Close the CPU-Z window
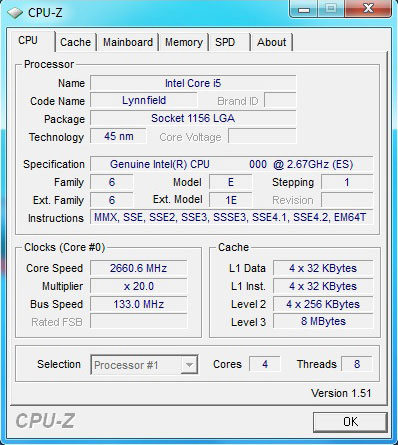 (x=368, y=9)
